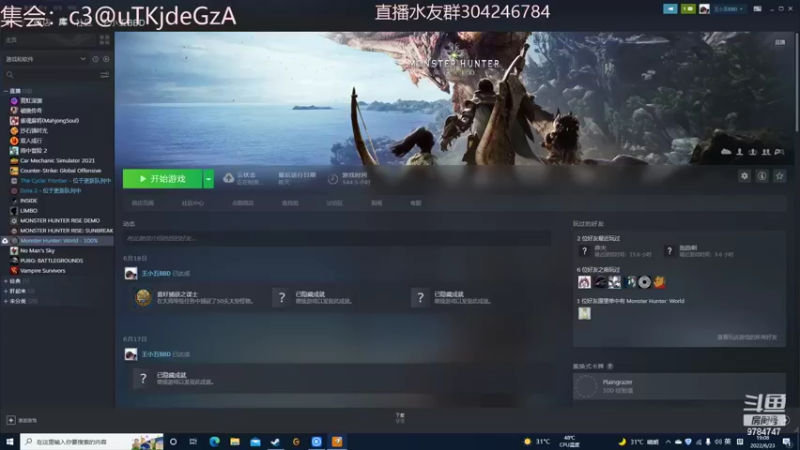
Task: Click the ready-to-play filter icon in sidebar
Action: 106,59
